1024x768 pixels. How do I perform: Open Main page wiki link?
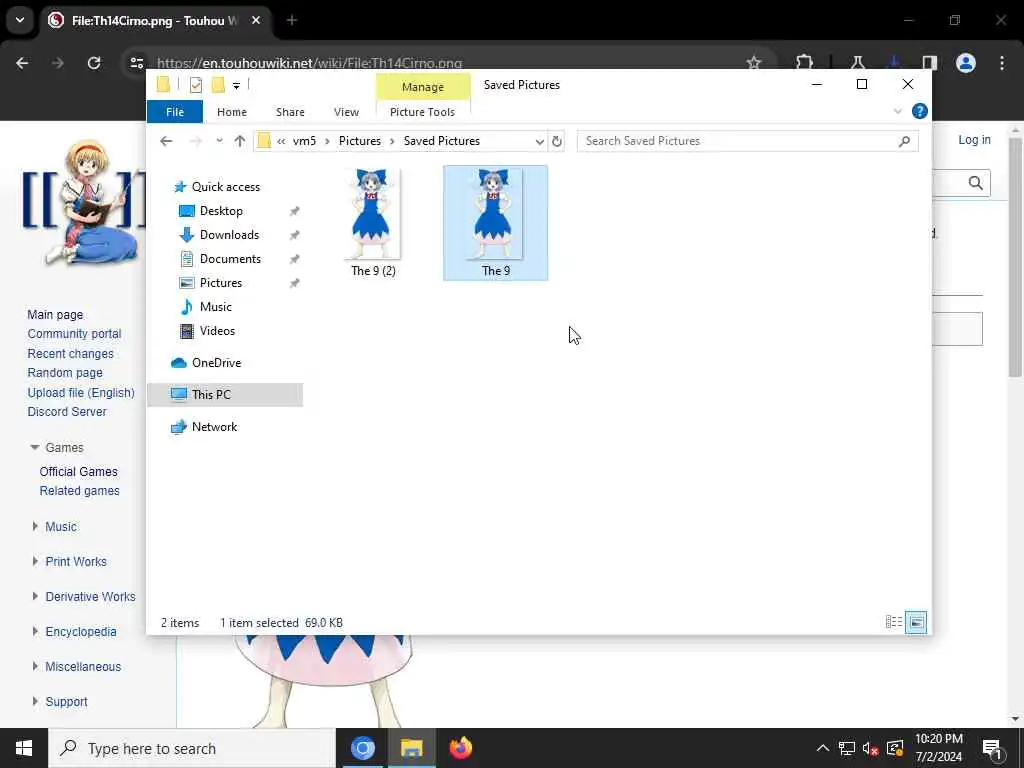point(55,315)
